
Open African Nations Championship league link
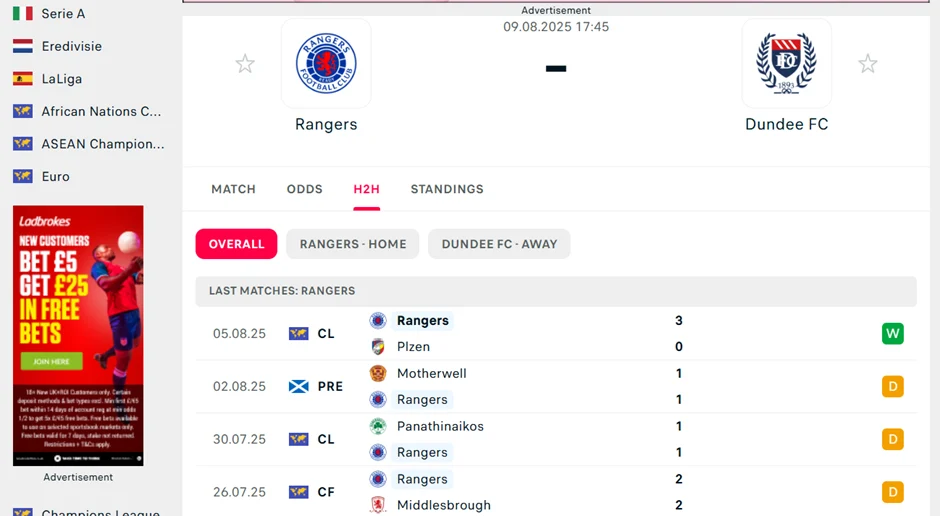100,111
